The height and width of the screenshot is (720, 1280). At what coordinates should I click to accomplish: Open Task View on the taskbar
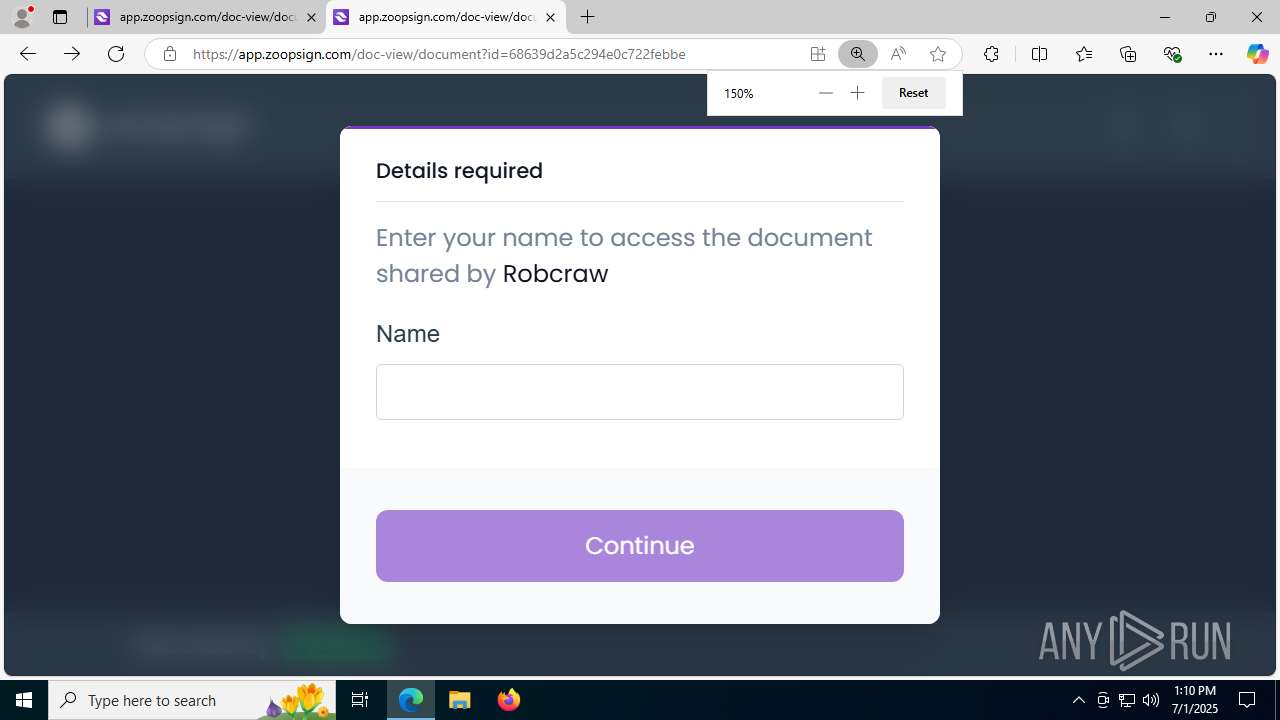pos(360,700)
